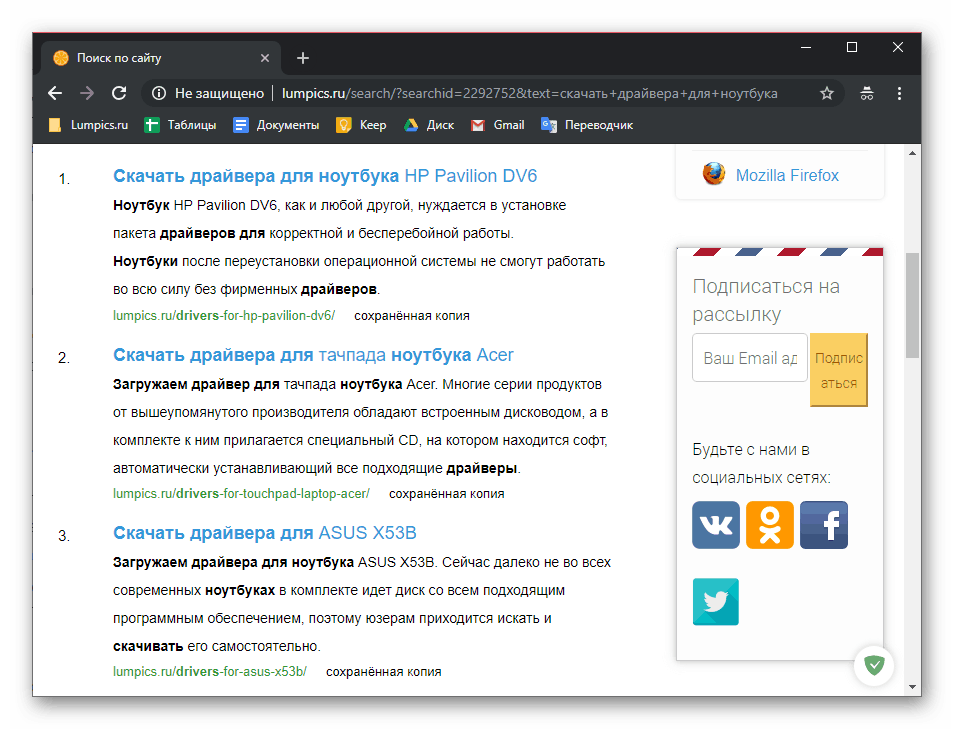This screenshot has height=729, width=954.
Task: Open the Документы bookmark
Action: 276,125
